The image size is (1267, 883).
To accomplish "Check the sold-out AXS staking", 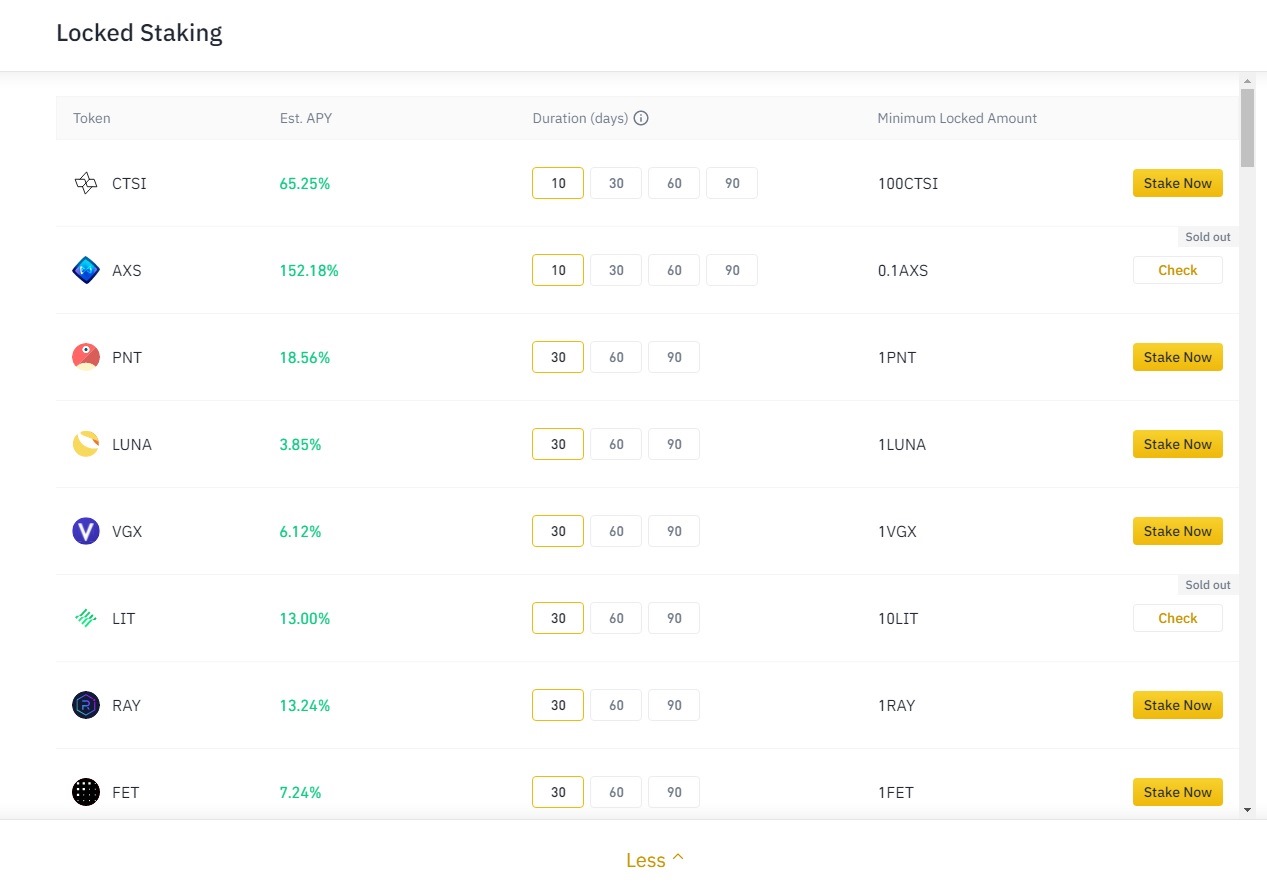I will (x=1178, y=270).
